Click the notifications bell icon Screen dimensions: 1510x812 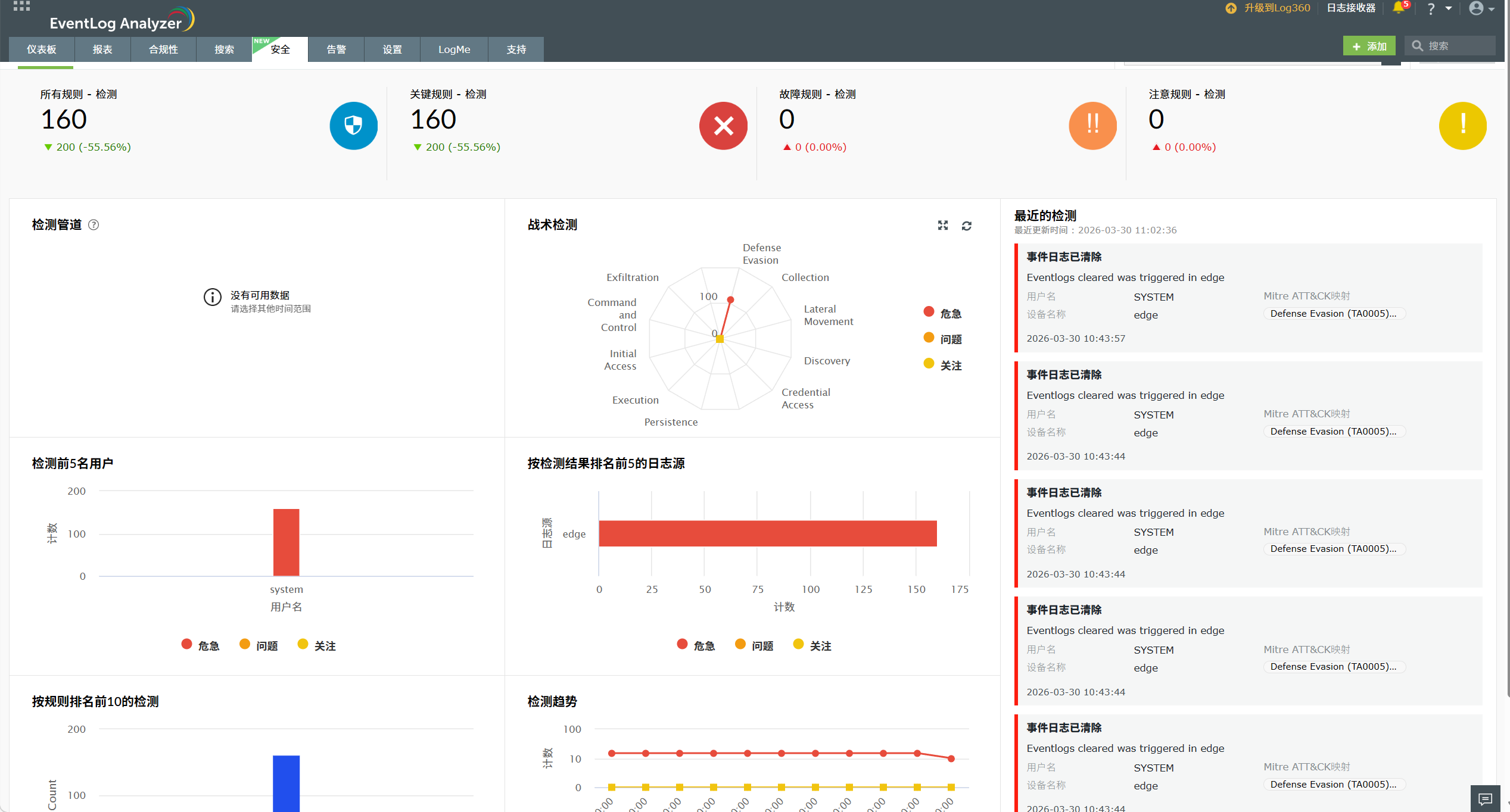pos(1398,8)
